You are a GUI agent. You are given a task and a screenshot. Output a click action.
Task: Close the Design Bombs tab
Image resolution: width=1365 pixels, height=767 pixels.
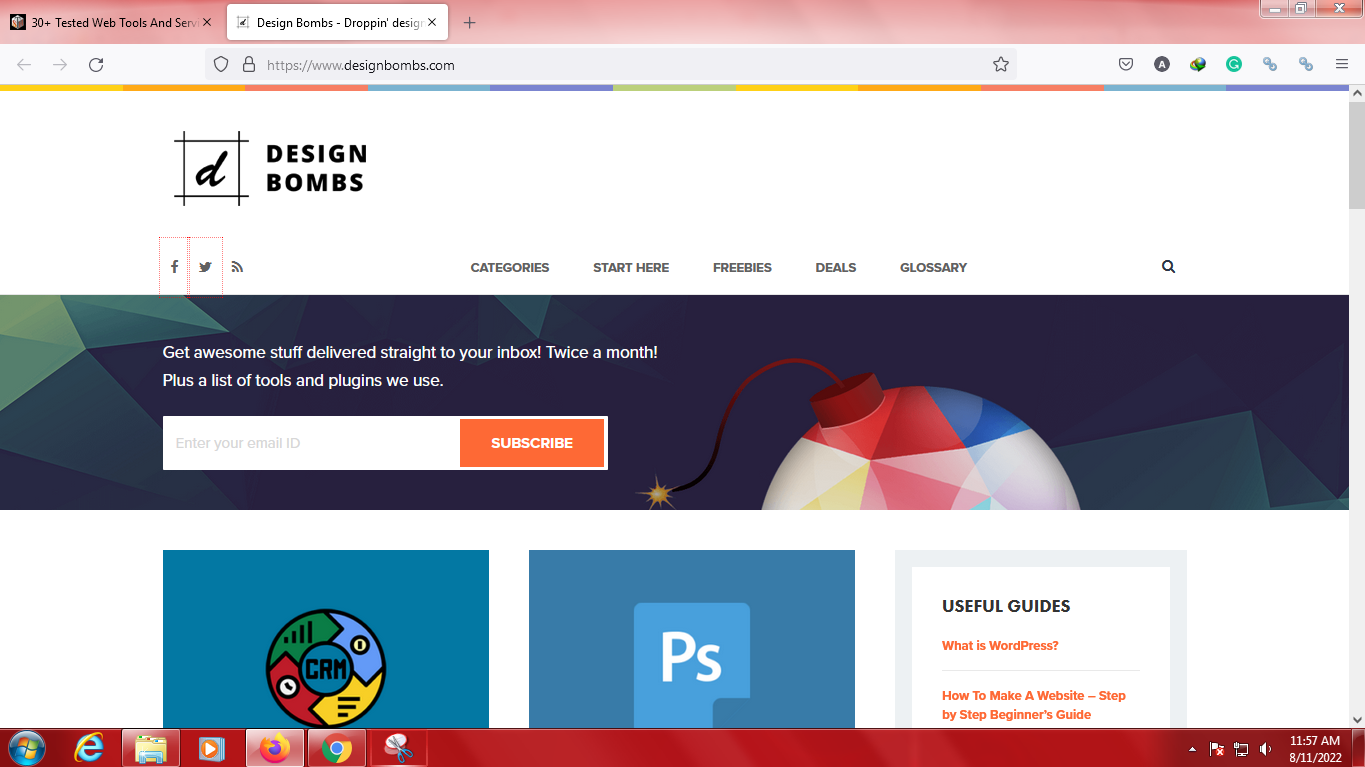[x=432, y=22]
